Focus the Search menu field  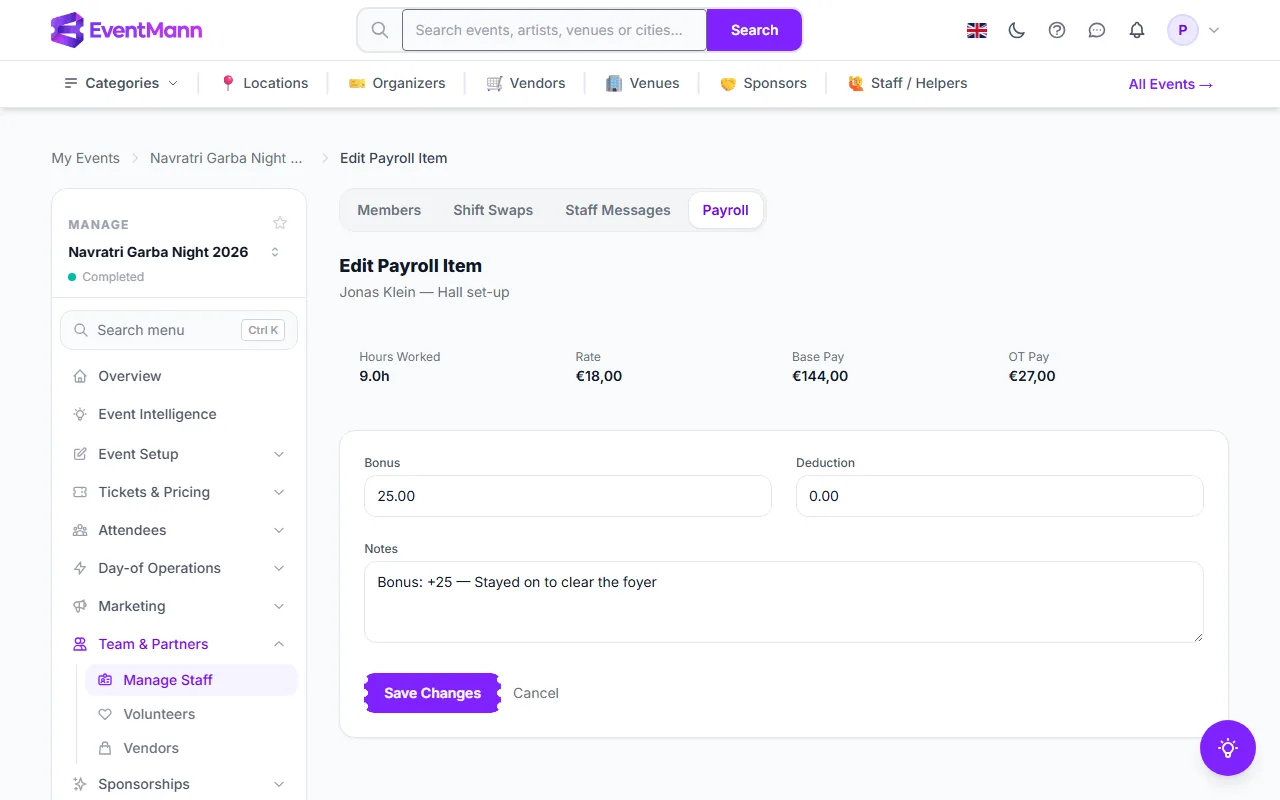click(179, 330)
